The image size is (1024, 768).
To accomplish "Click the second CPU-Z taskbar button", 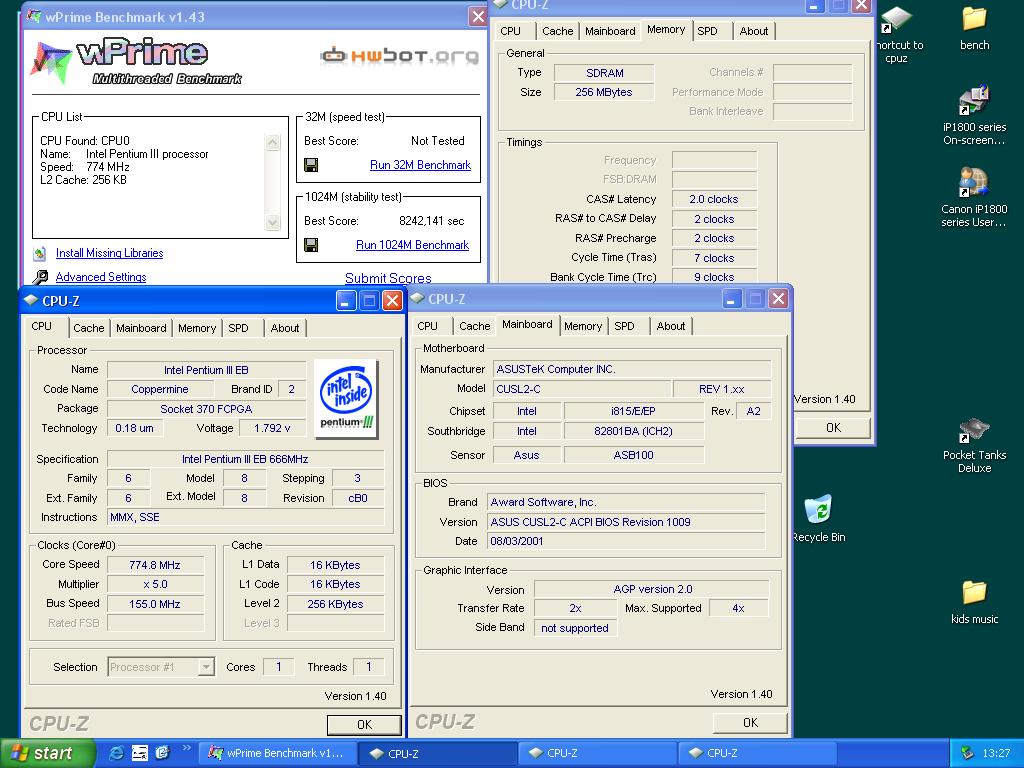I will (x=597, y=753).
